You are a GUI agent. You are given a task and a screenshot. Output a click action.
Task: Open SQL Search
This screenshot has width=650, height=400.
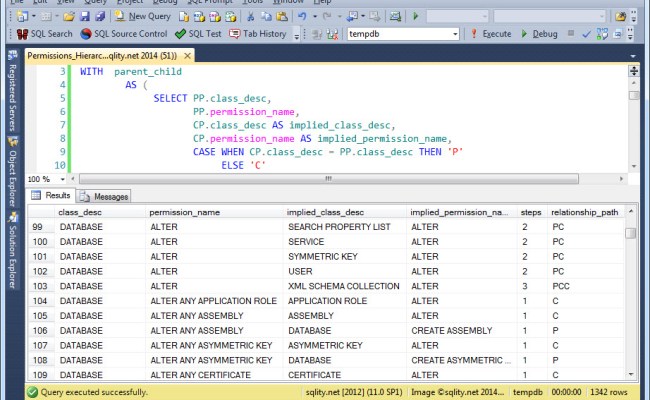pos(44,34)
